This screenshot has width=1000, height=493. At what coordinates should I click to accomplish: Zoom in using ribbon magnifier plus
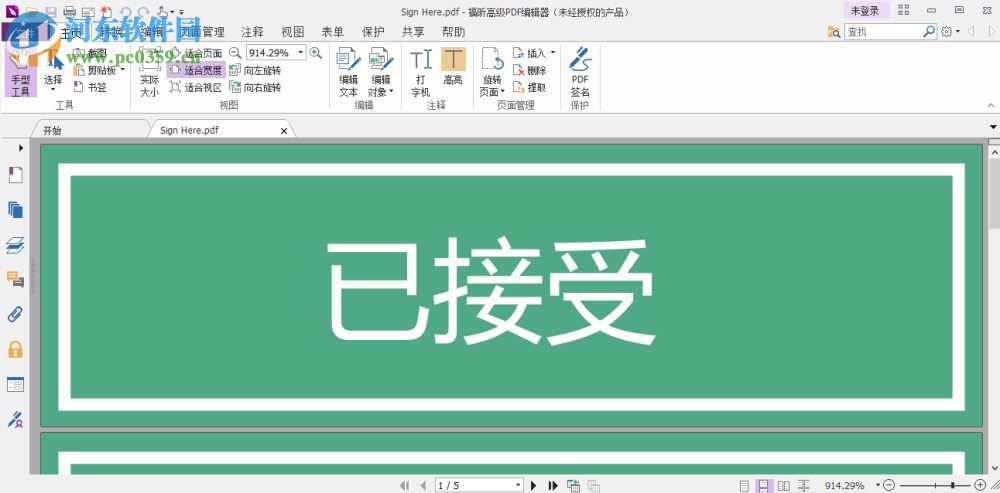(x=316, y=53)
